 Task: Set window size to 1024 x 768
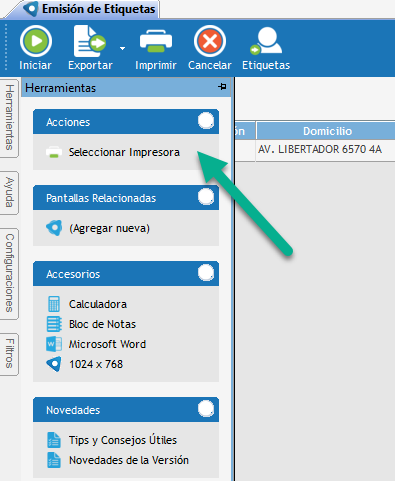tap(96, 364)
